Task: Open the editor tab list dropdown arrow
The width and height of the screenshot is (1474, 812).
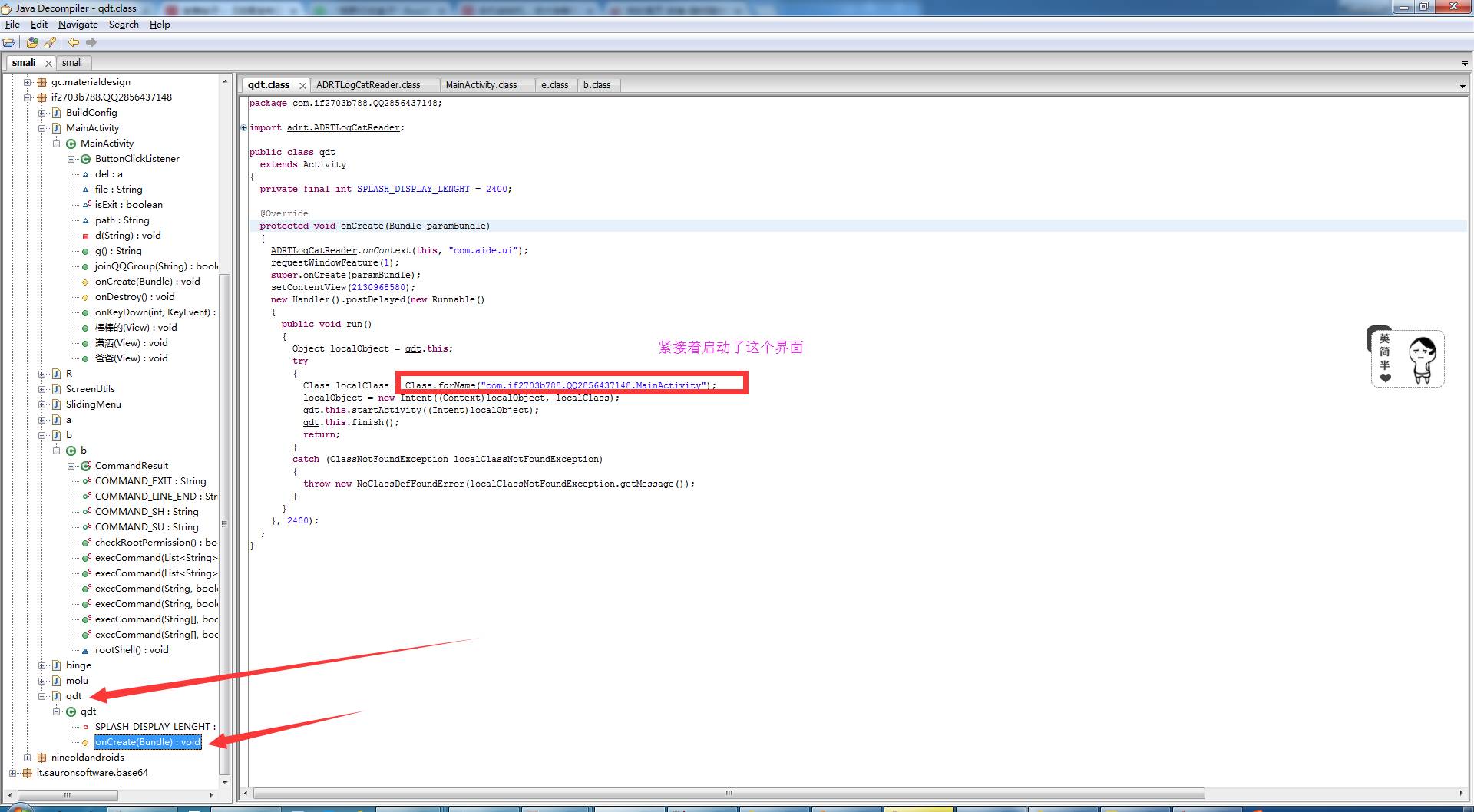Action: [x=1462, y=86]
